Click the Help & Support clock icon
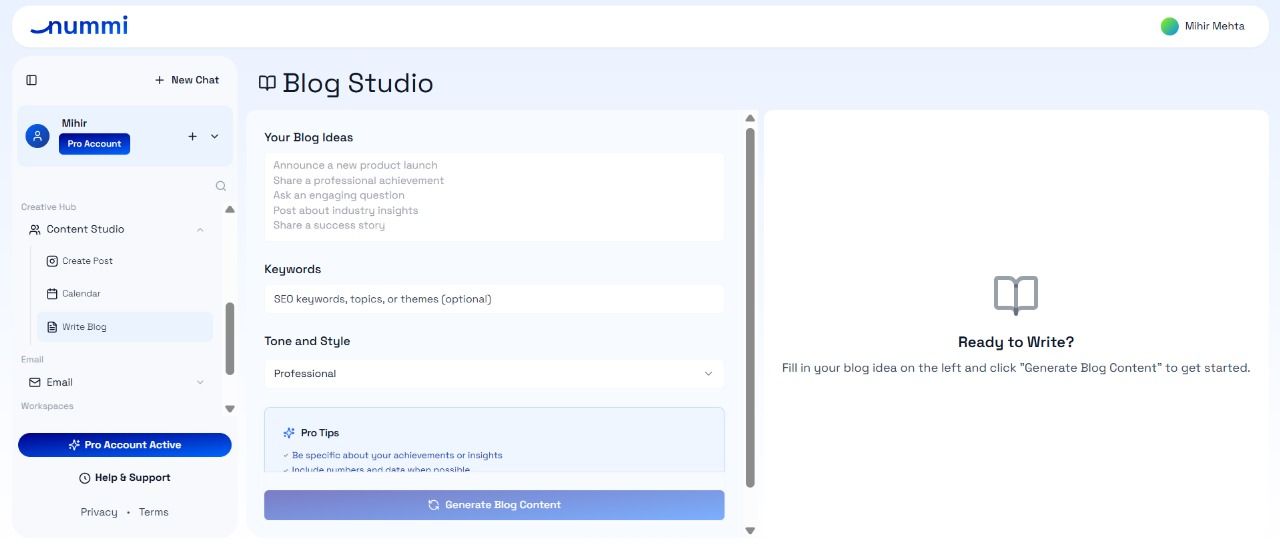Viewport: 1280px width, 544px height. 85,478
